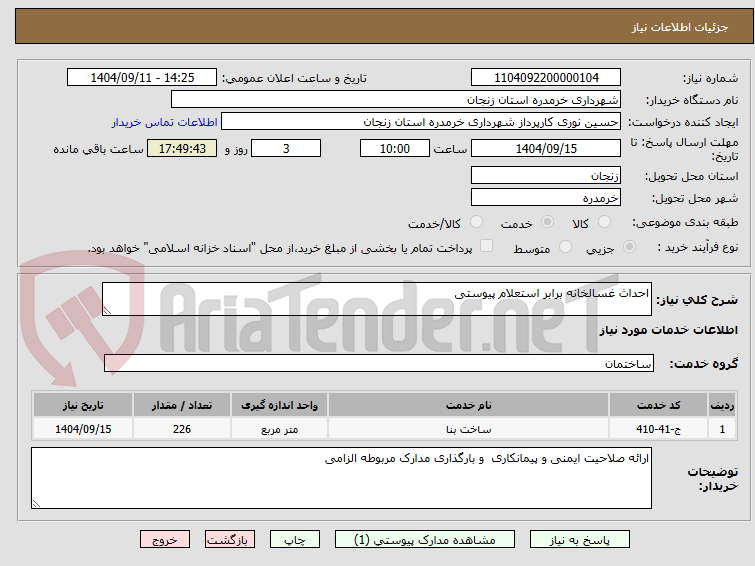Image resolution: width=755 pixels, height=566 pixels.
Task: Click the تعداد / مقدار column header
Action: 182,405
